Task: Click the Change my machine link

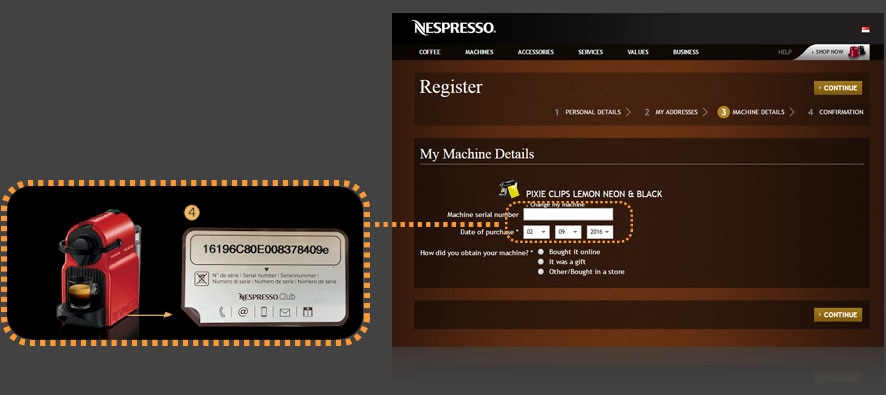Action: [555, 205]
